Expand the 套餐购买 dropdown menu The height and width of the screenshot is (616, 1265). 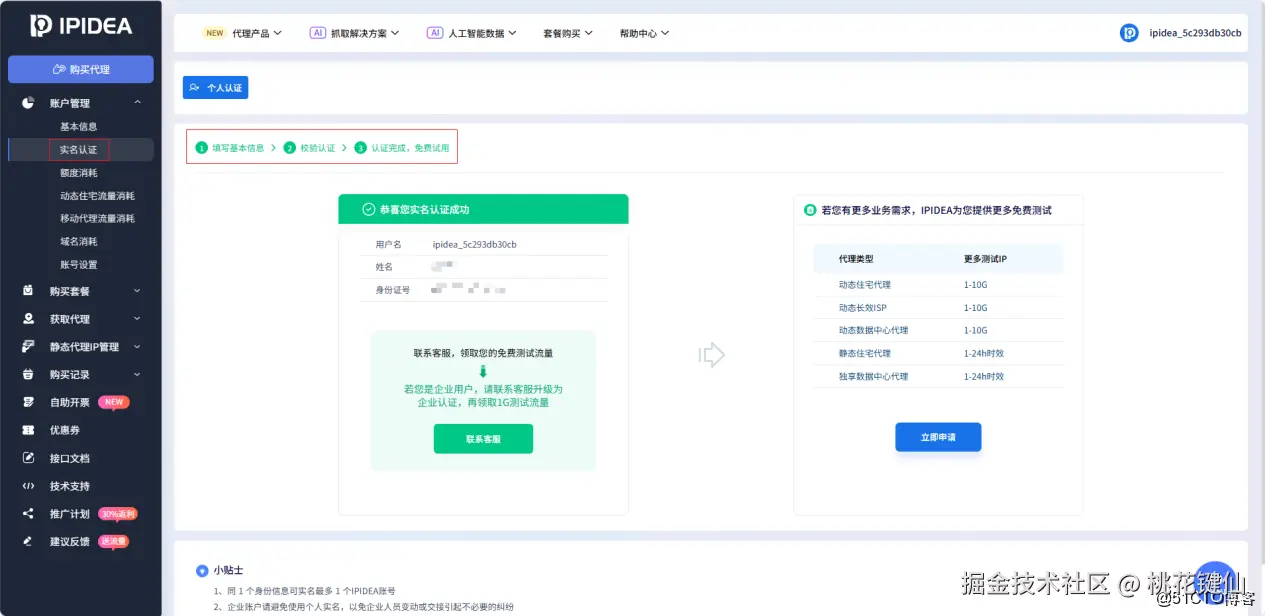coord(568,33)
